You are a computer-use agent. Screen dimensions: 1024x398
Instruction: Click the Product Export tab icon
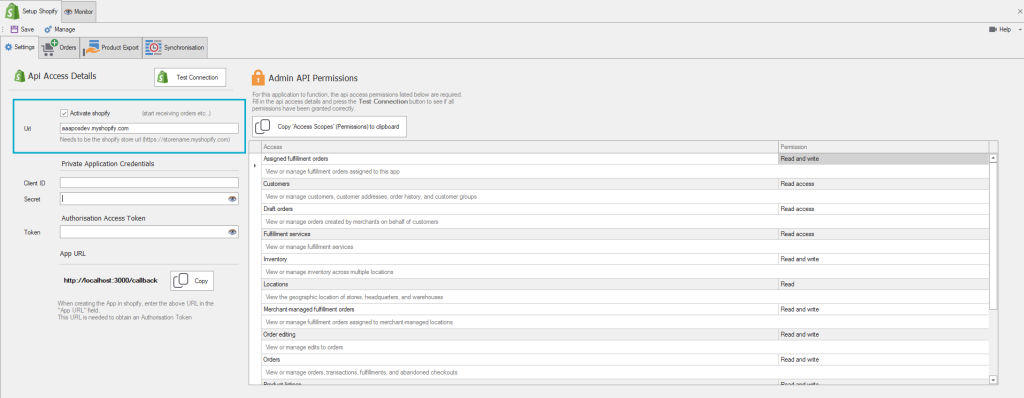click(91, 48)
